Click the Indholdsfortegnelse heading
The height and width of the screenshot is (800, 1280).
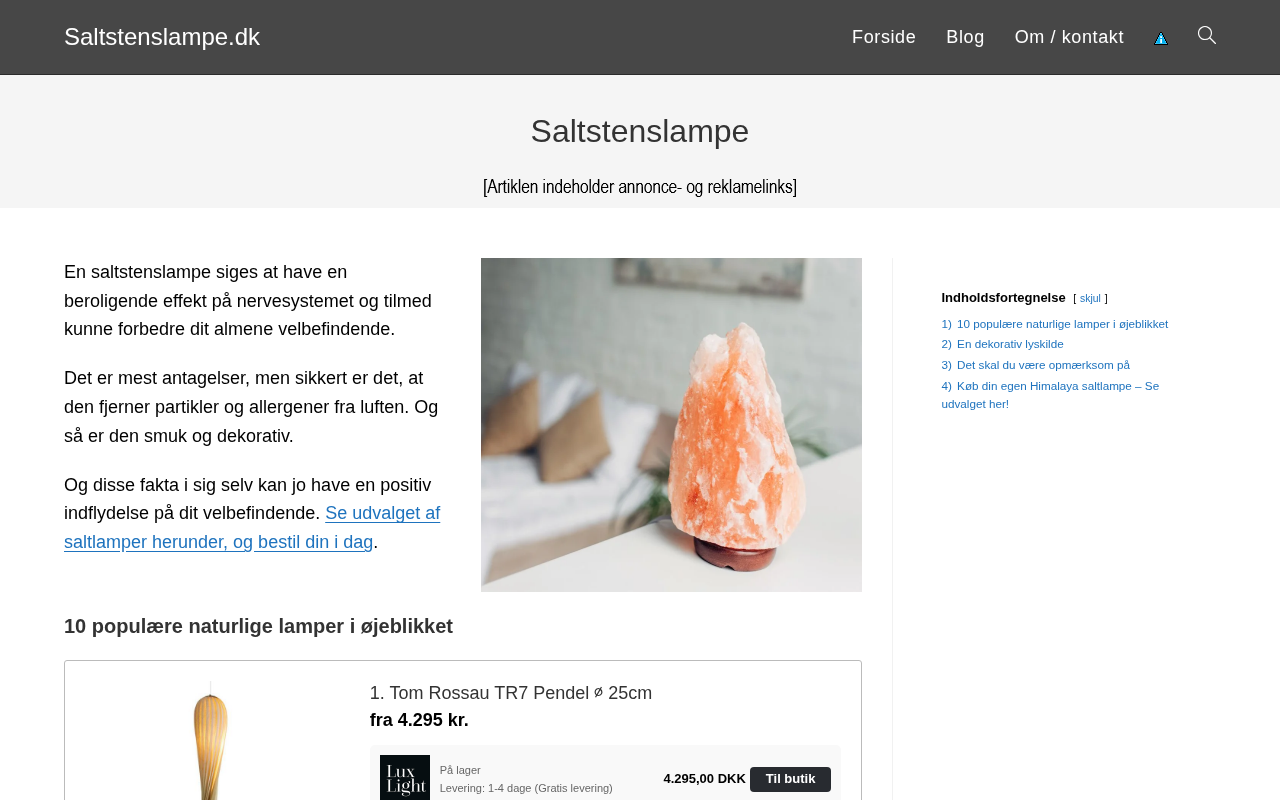click(1003, 298)
